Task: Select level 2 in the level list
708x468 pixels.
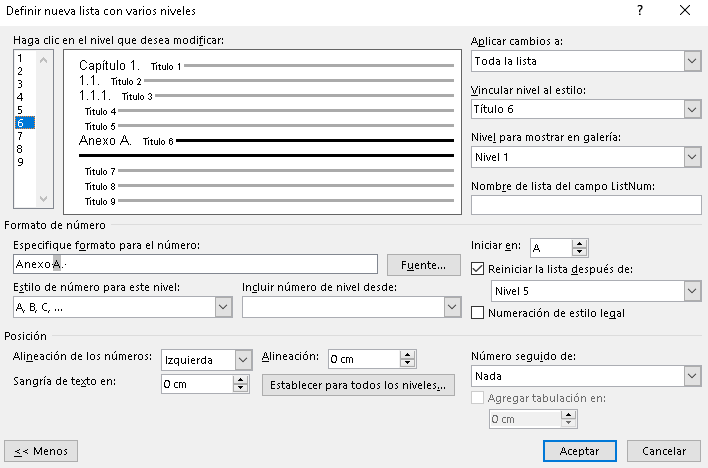Action: (x=20, y=71)
